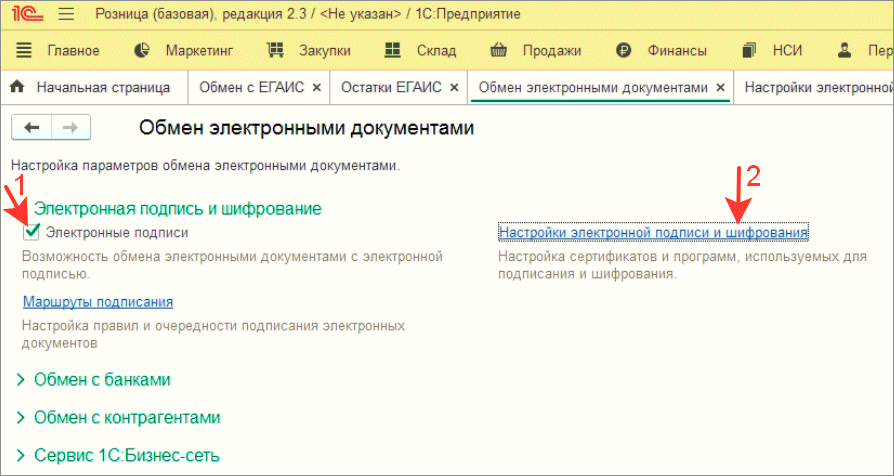
Task: Click description Настройка сертификатов и программ
Action: click(682, 265)
